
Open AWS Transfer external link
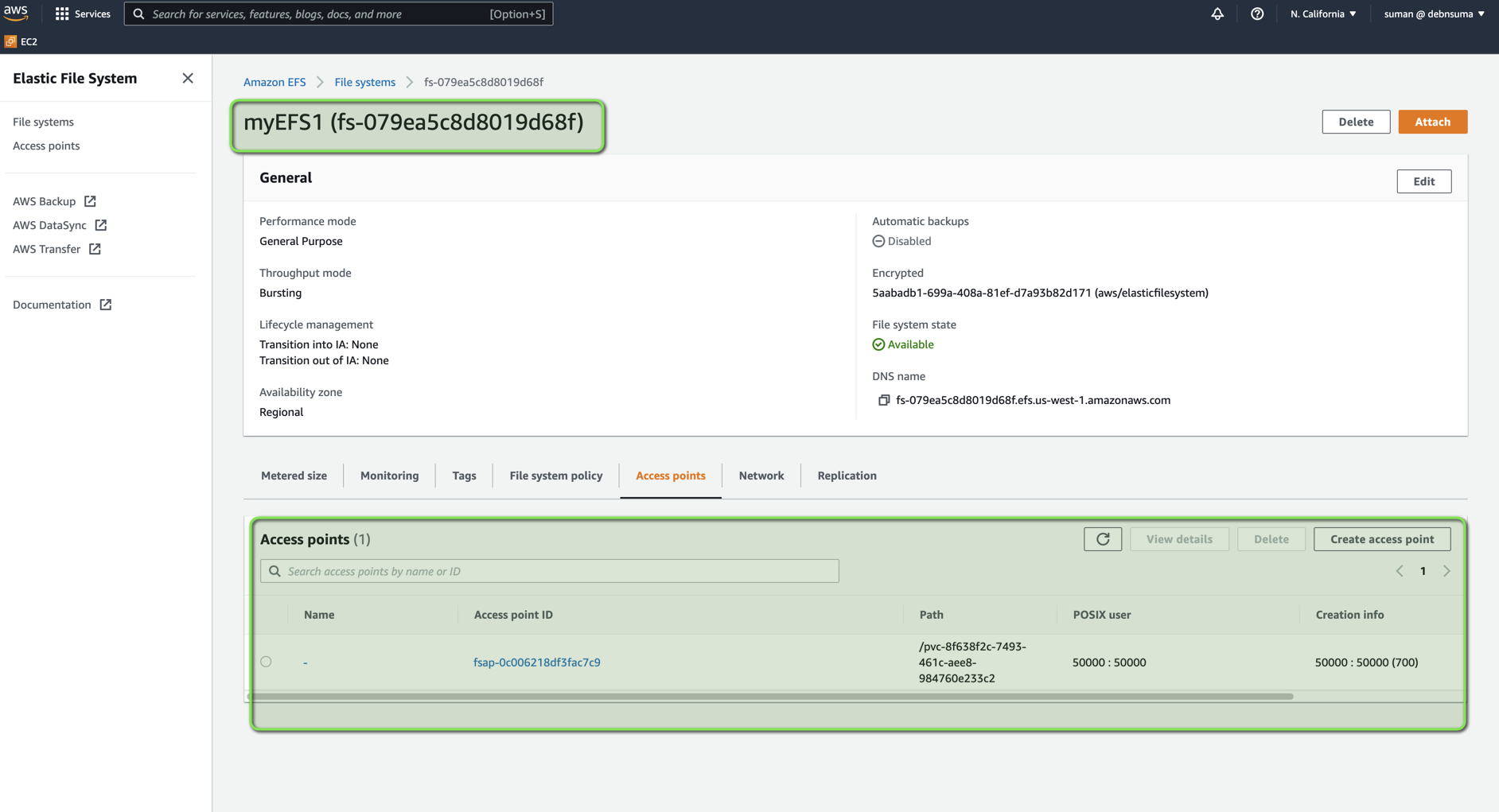click(56, 249)
